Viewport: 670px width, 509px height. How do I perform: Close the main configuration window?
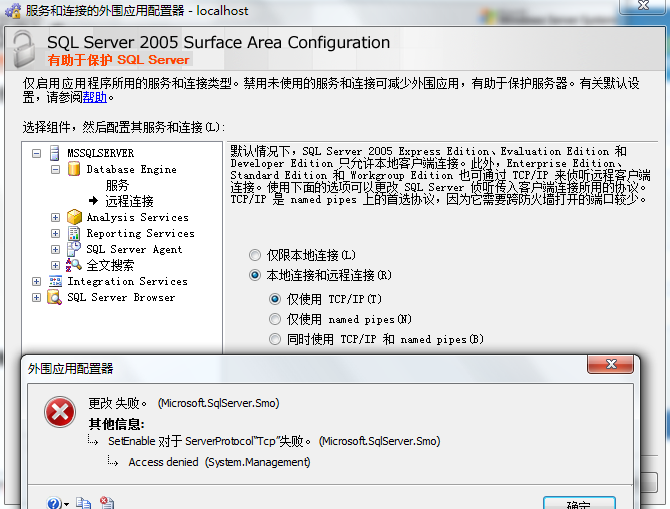[x=643, y=6]
